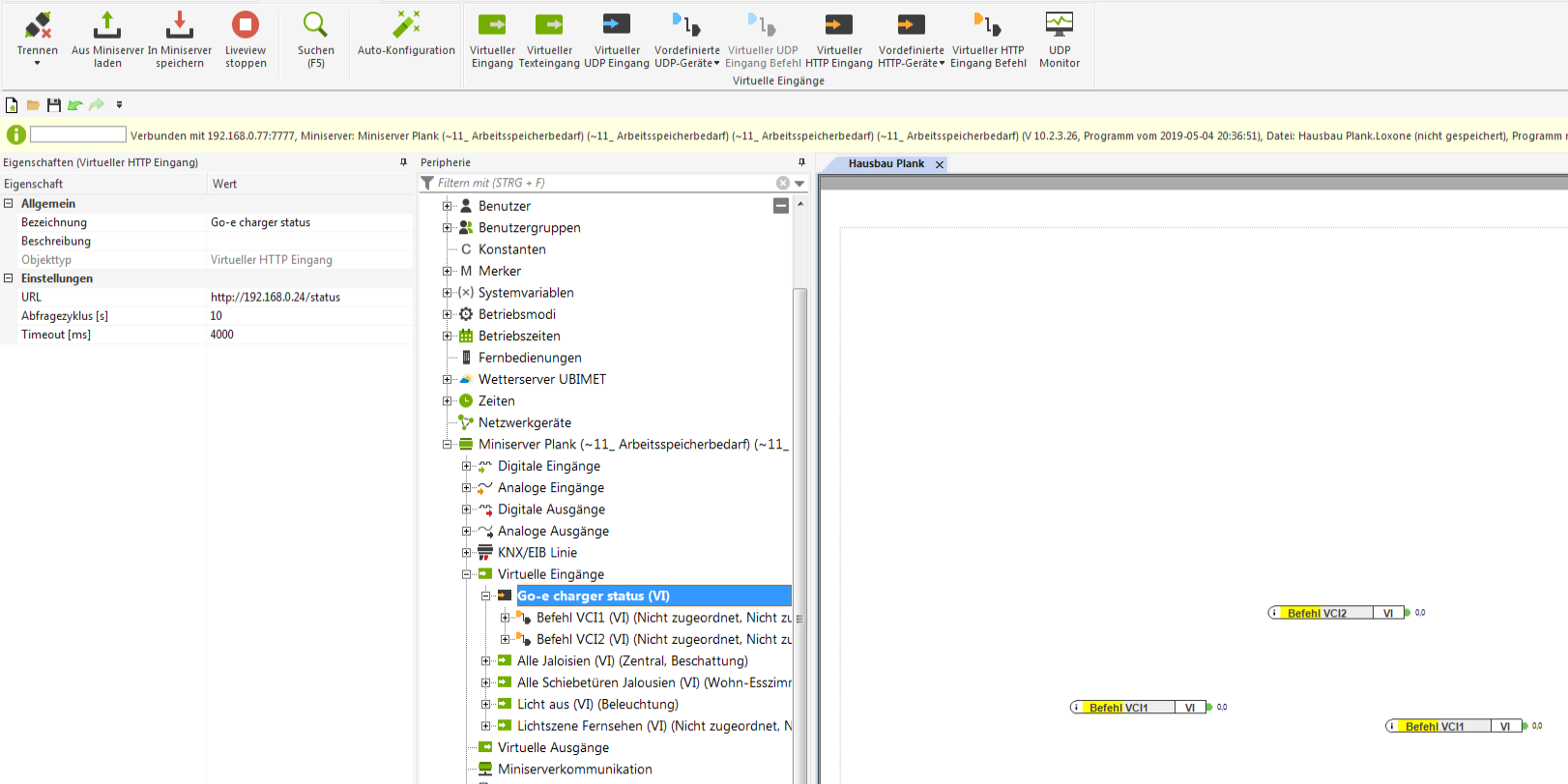Collapse the Virtuelle Eingänge tree node
This screenshot has height=784, width=1568.
pos(466,574)
